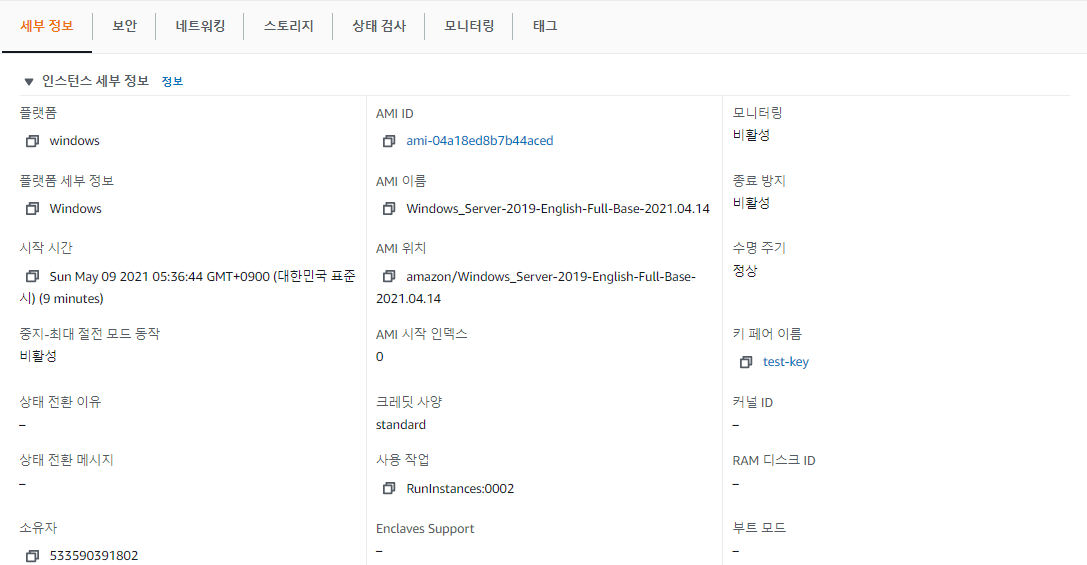Viewport: 1087px width, 565px height.
Task: Select the RunInstances:0002 value text
Action: coord(460,489)
